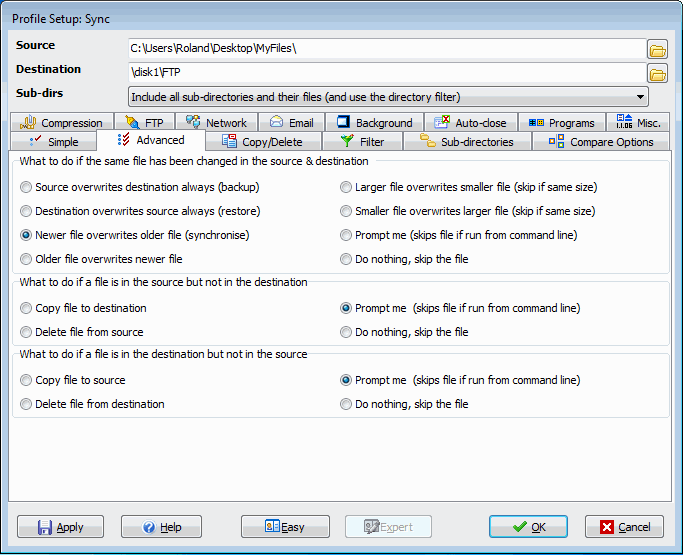Screen dimensions: 683x555
Task: Click the Filter funnel icon tab
Action: pyautogui.click(x=347, y=142)
